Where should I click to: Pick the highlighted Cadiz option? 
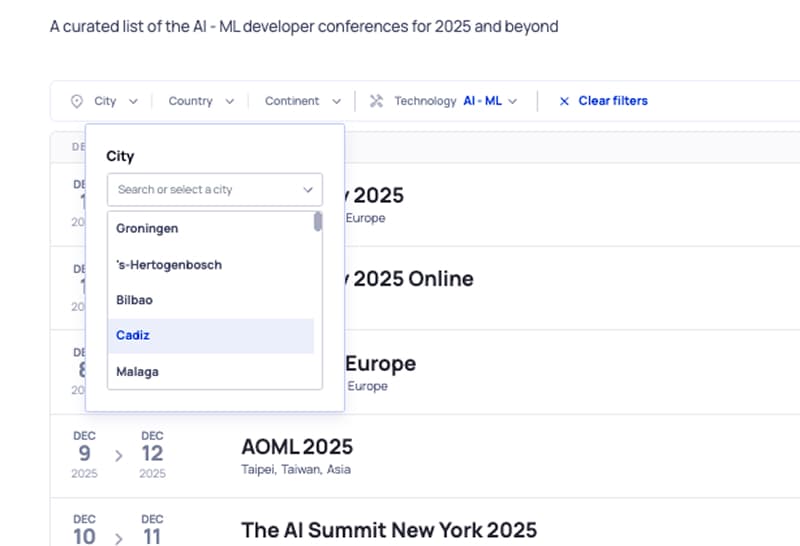pyautogui.click(x=133, y=336)
